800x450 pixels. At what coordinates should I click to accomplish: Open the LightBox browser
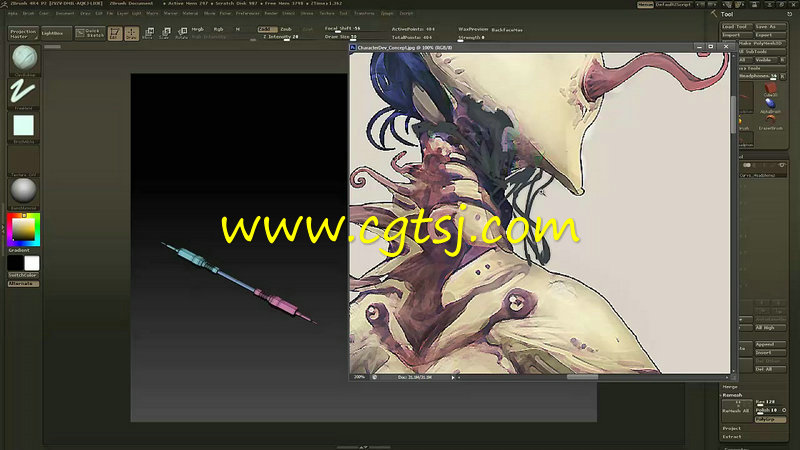[52, 33]
